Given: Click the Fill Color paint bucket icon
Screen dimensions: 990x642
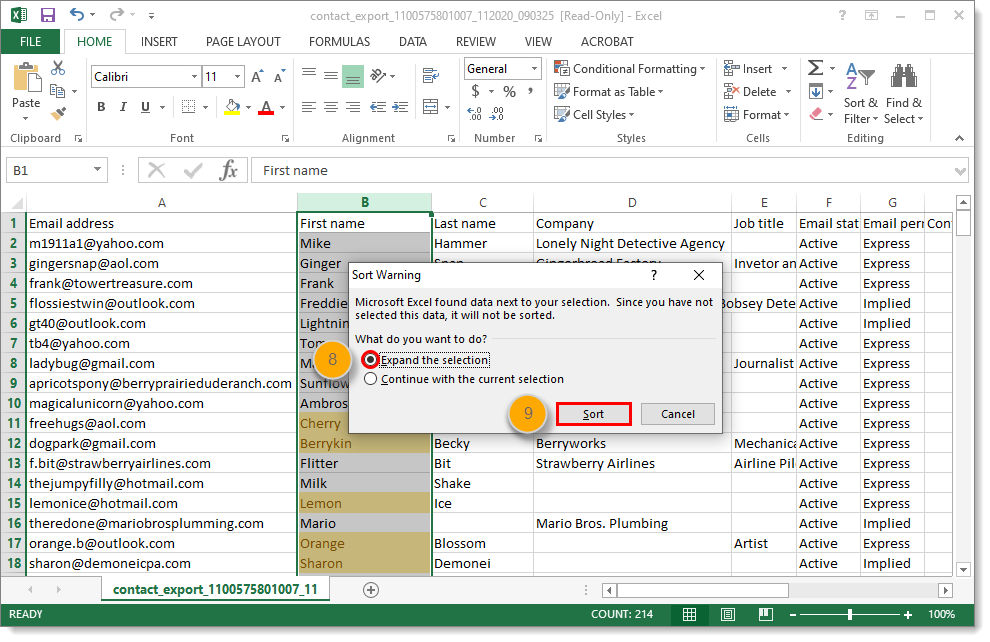Looking at the screenshot, I should [232, 107].
